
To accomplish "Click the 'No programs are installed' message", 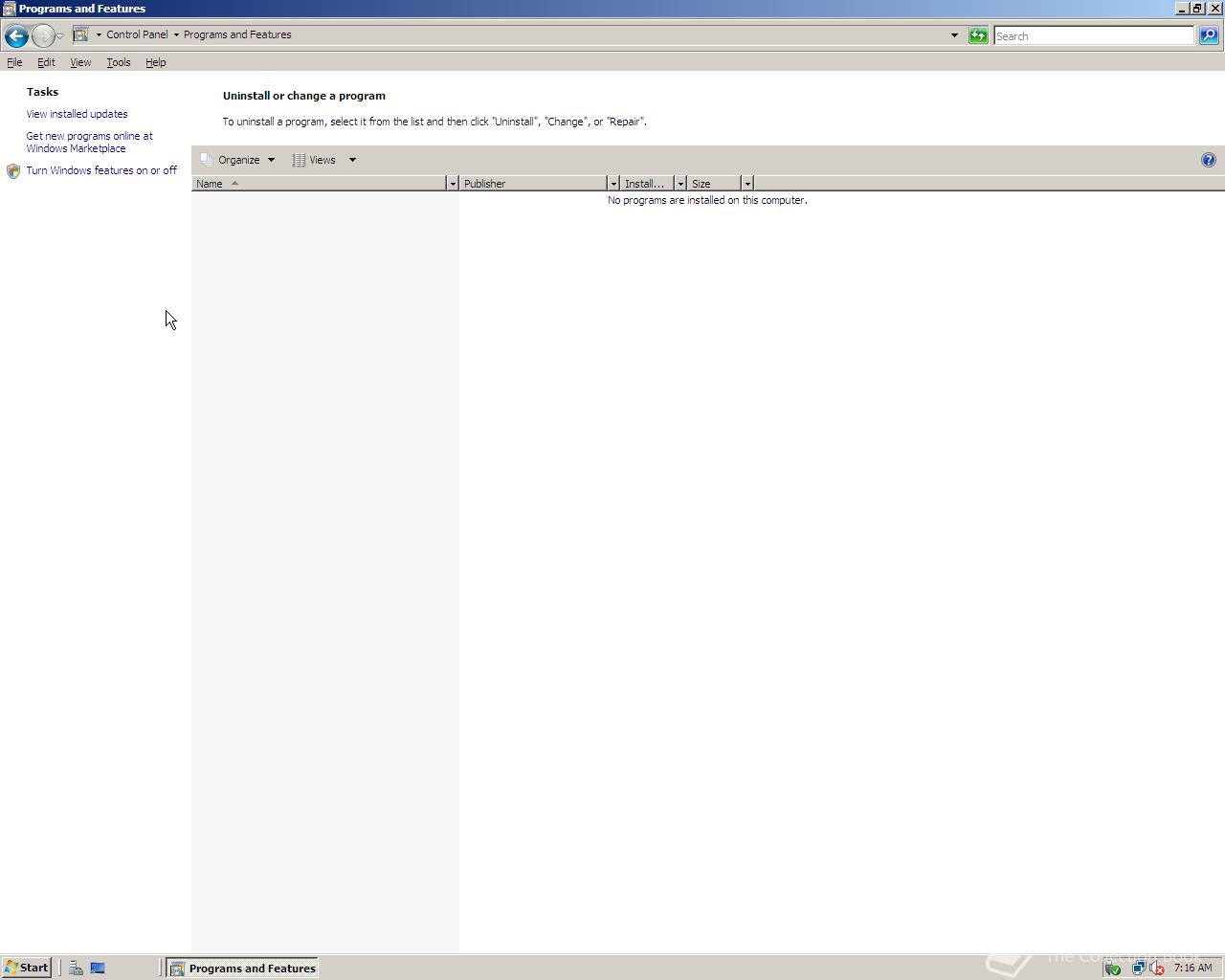I will pos(707,201).
